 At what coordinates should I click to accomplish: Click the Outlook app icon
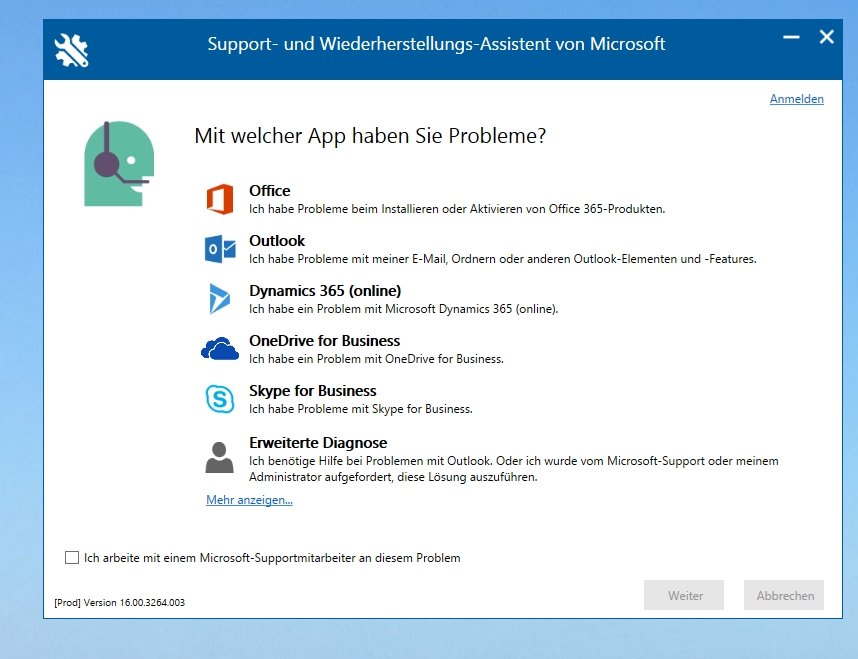pyautogui.click(x=221, y=249)
